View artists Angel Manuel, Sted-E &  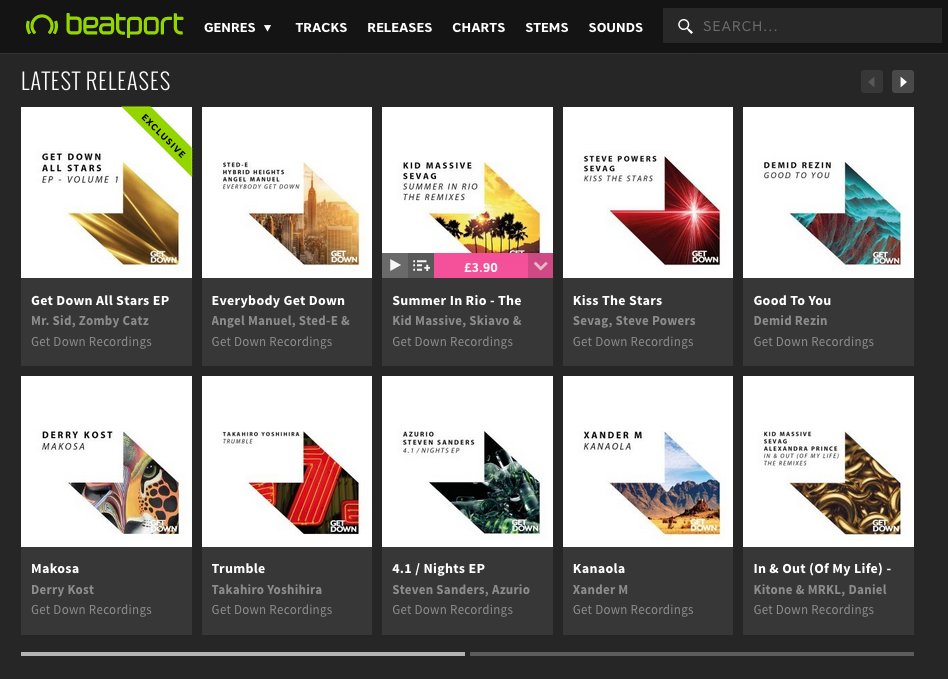pyautogui.click(x=281, y=321)
